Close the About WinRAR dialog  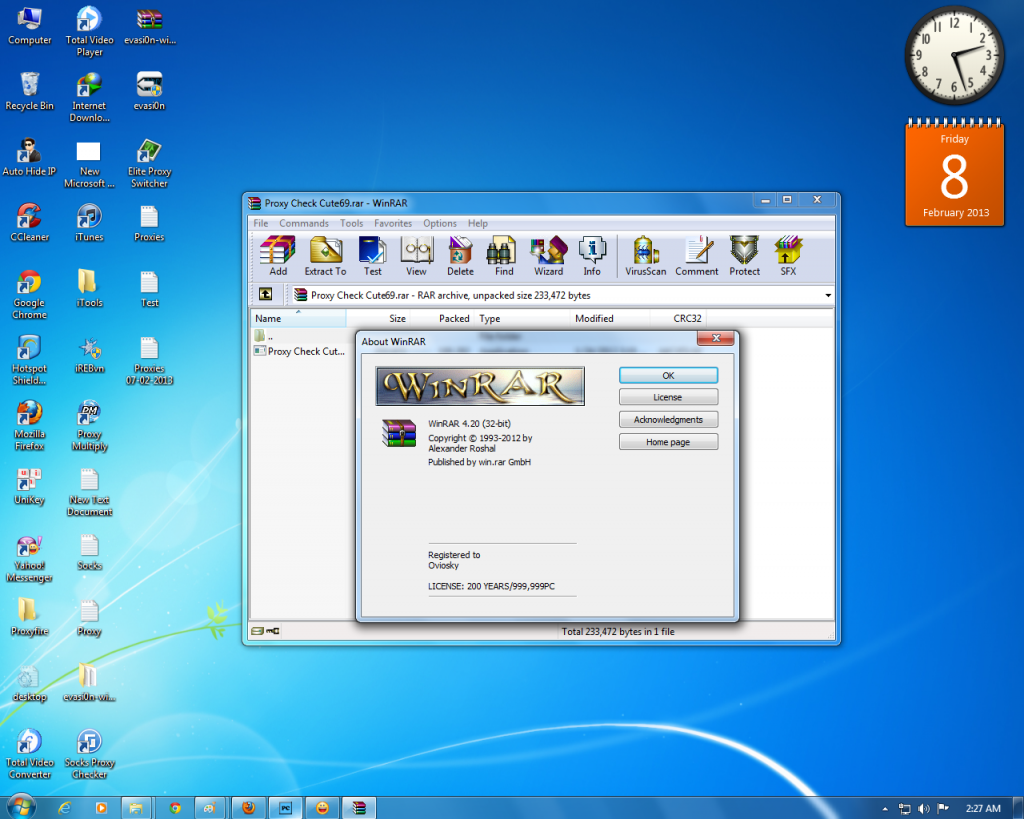click(x=716, y=338)
